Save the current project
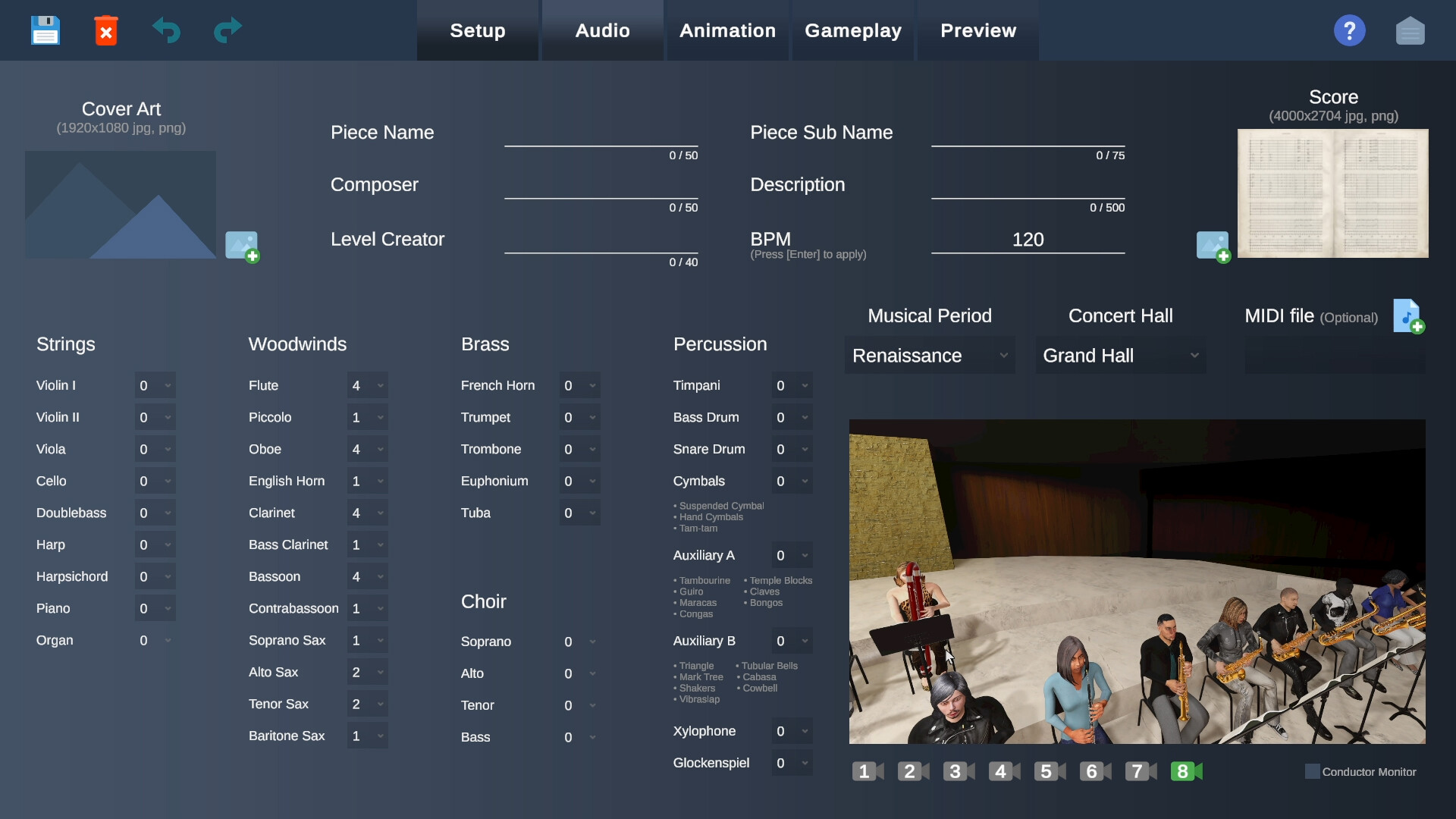The height and width of the screenshot is (819, 1456). click(45, 30)
